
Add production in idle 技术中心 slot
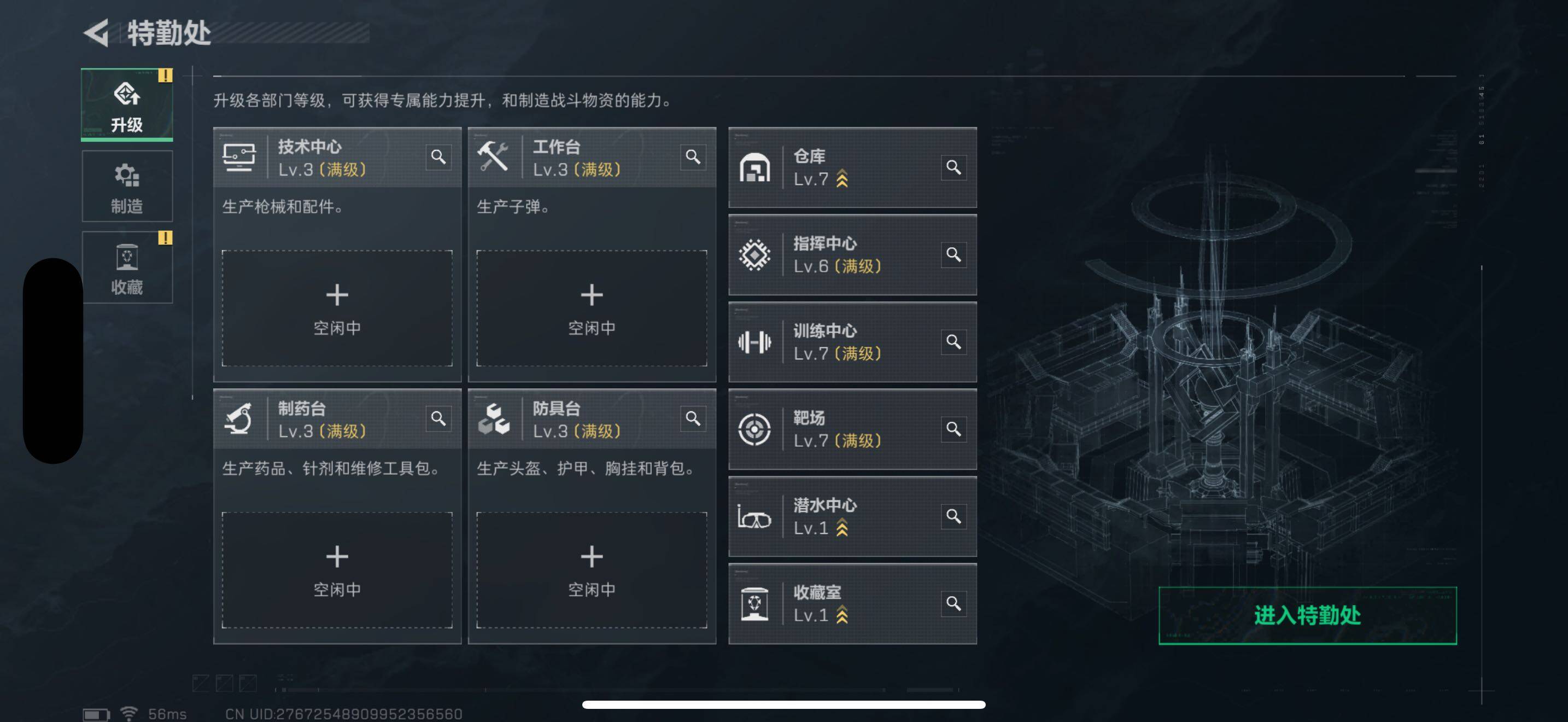click(337, 308)
